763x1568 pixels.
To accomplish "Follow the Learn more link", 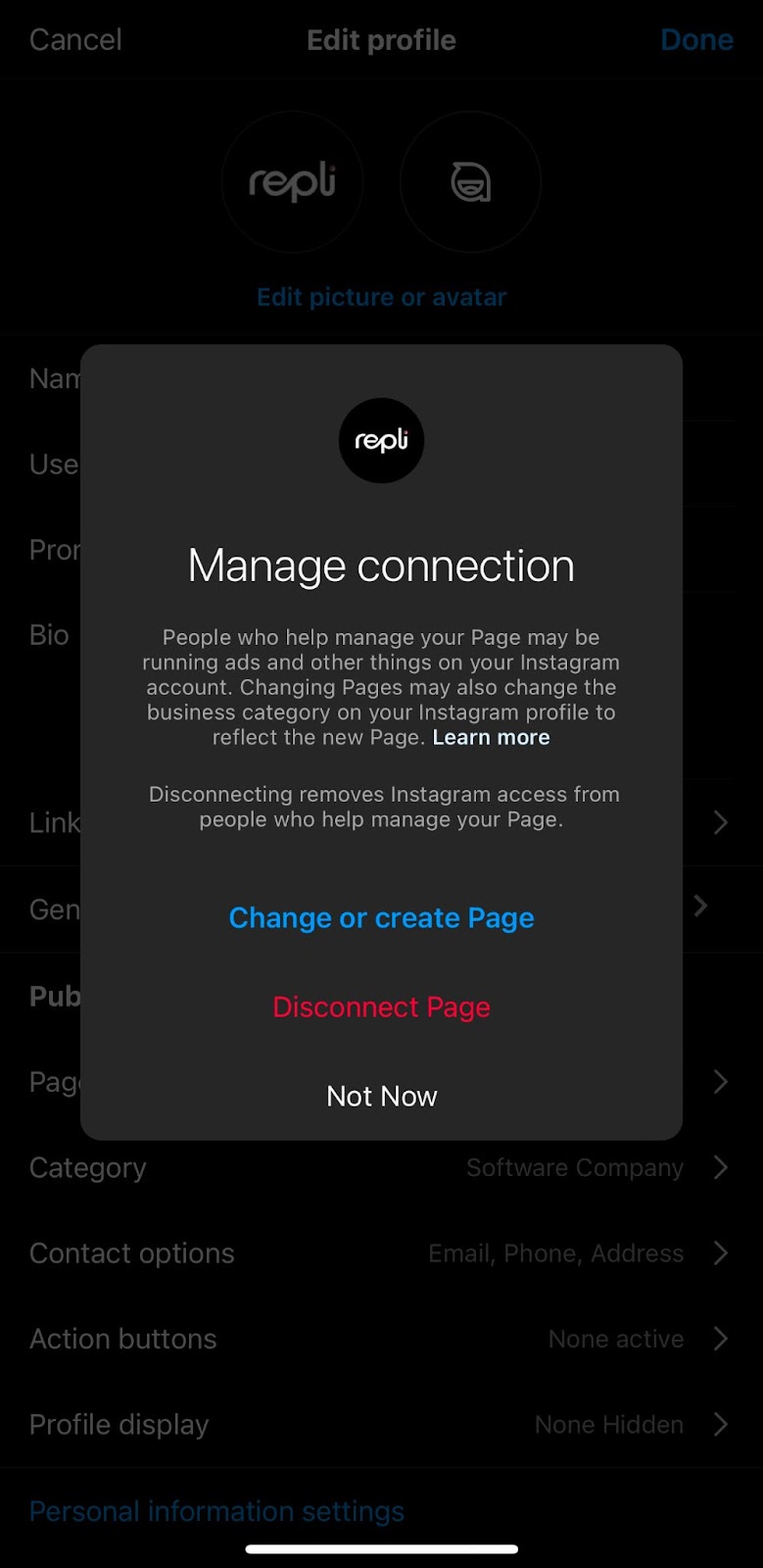I will pyautogui.click(x=491, y=737).
